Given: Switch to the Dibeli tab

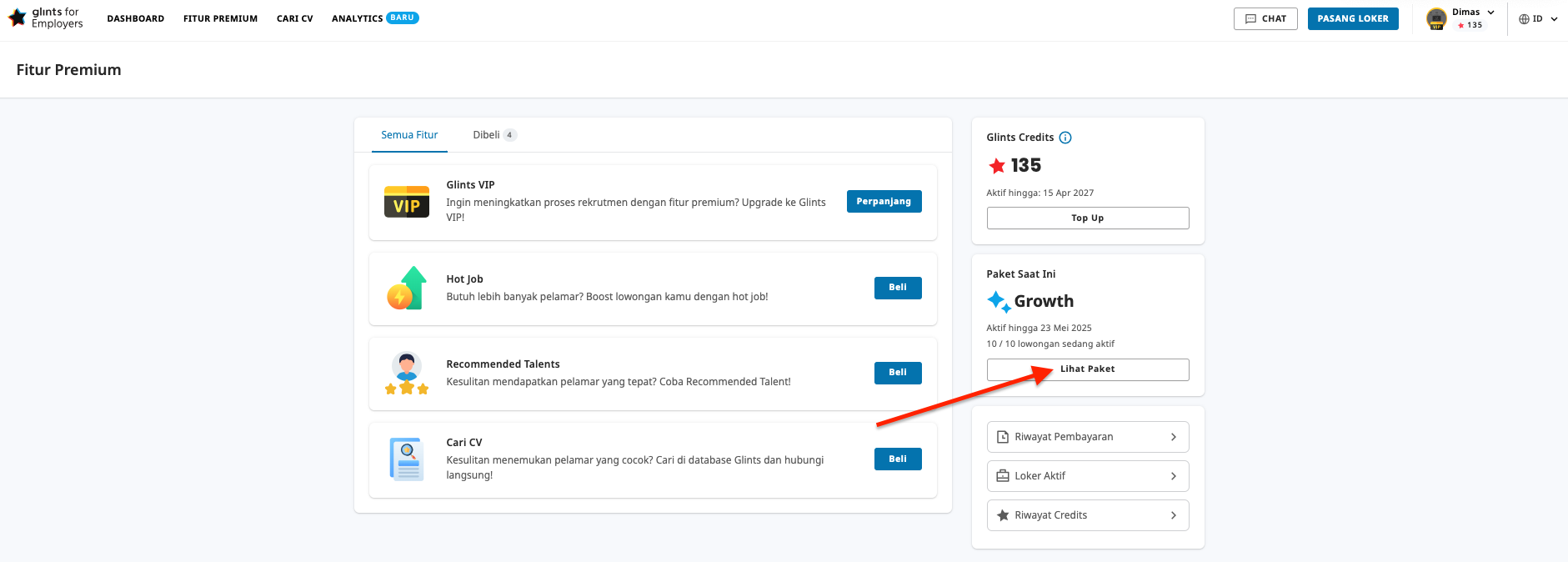Looking at the screenshot, I should [494, 135].
